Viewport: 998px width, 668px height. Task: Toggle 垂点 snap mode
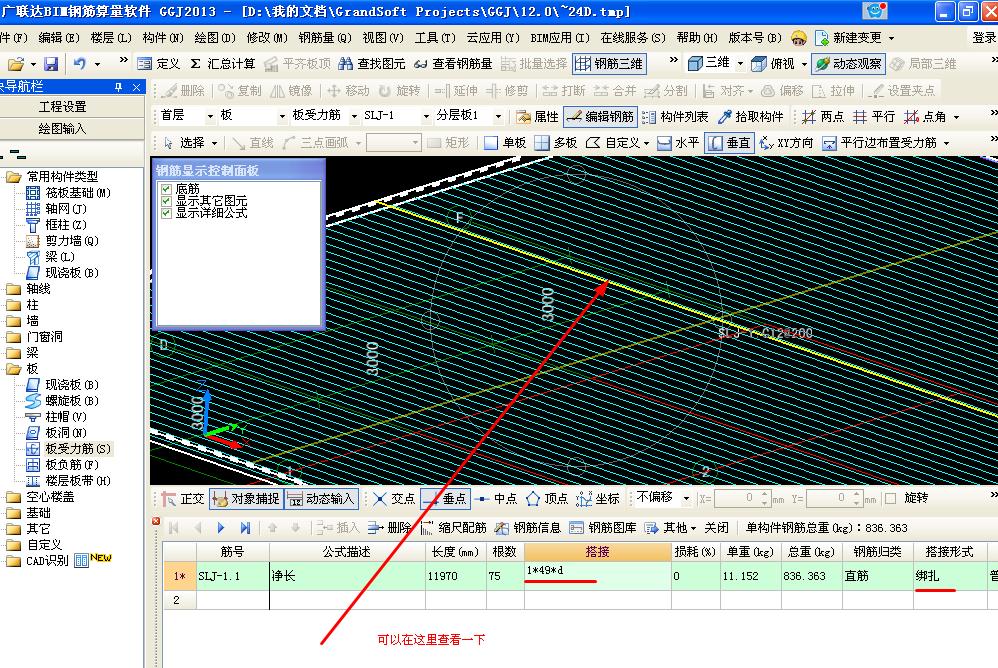pyautogui.click(x=446, y=499)
